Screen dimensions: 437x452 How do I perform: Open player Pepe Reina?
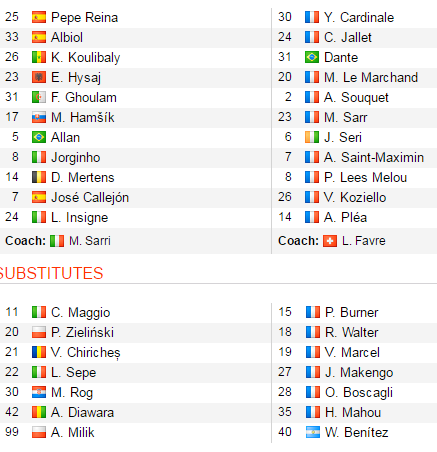pos(84,18)
